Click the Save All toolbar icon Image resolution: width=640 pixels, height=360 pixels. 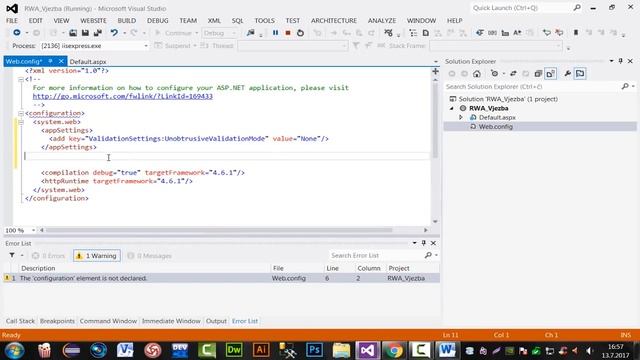click(98, 33)
